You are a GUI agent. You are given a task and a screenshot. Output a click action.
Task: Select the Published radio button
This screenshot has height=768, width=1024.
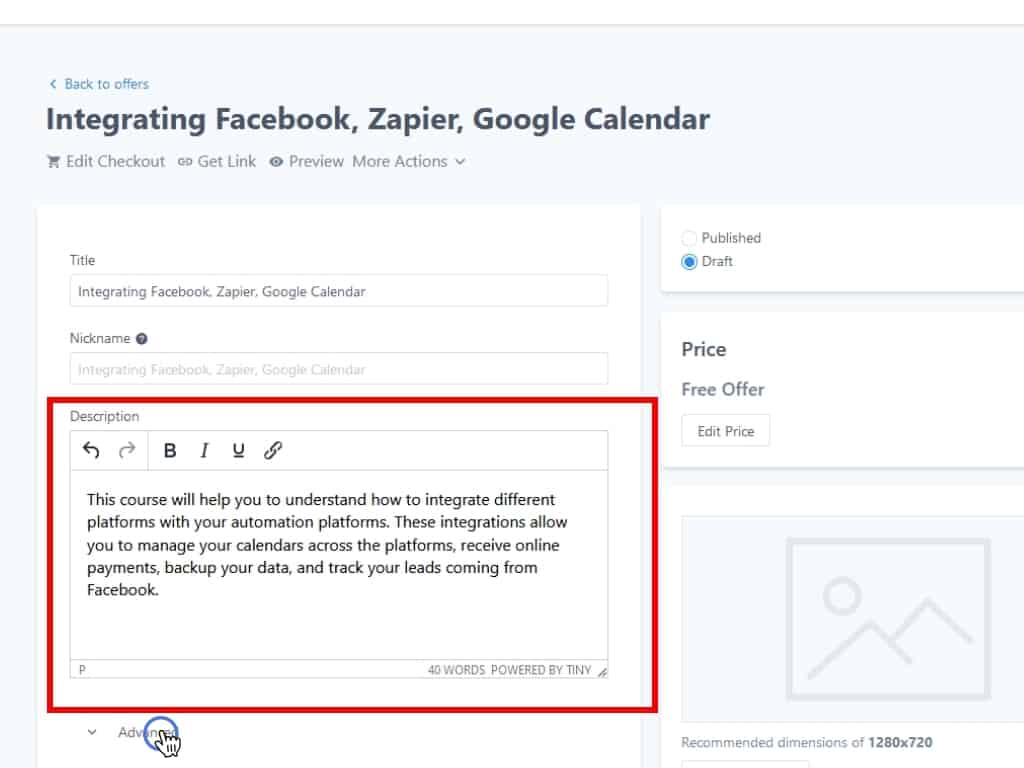pos(689,238)
